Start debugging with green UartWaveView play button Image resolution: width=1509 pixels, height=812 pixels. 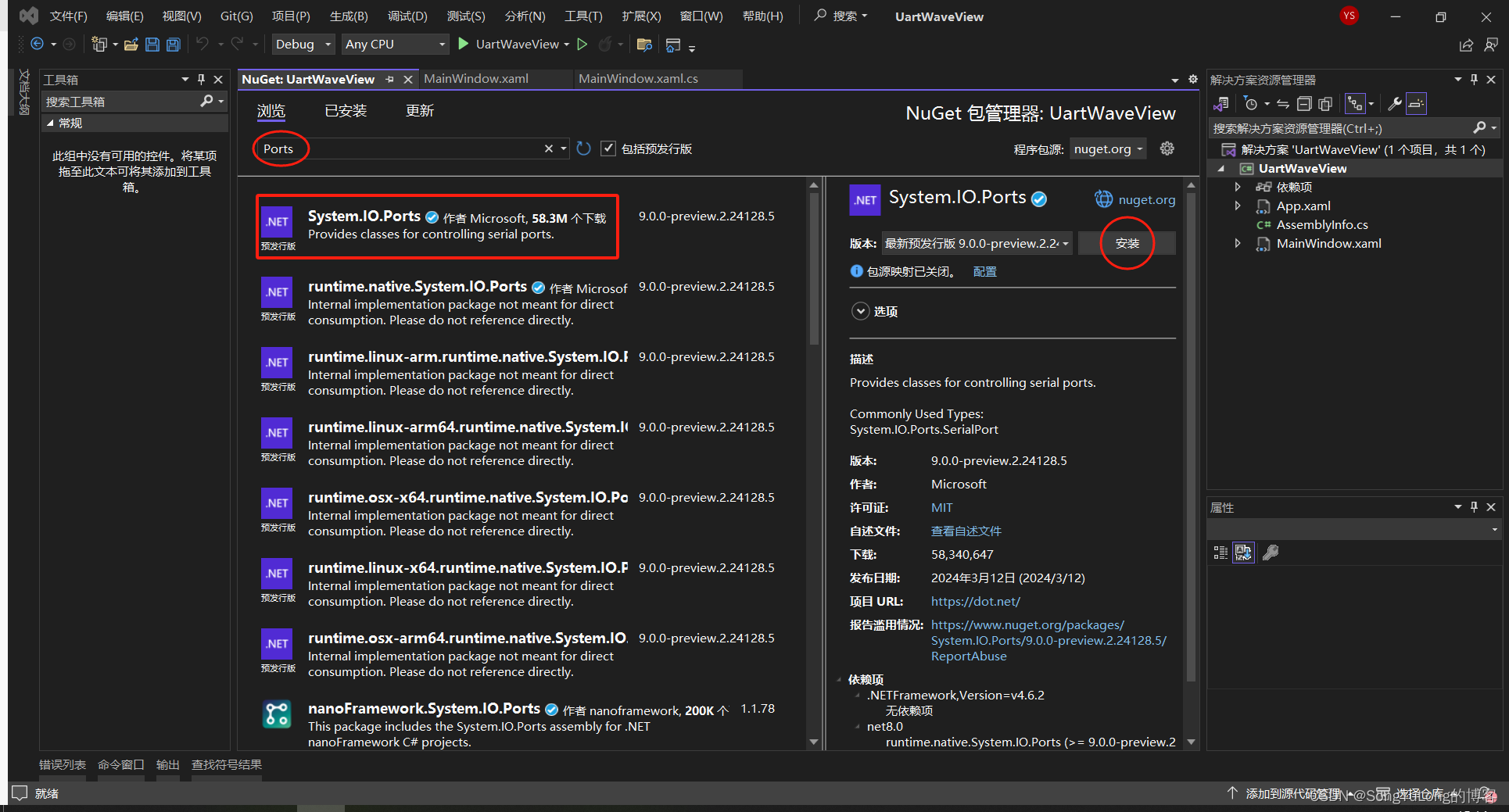[x=464, y=44]
